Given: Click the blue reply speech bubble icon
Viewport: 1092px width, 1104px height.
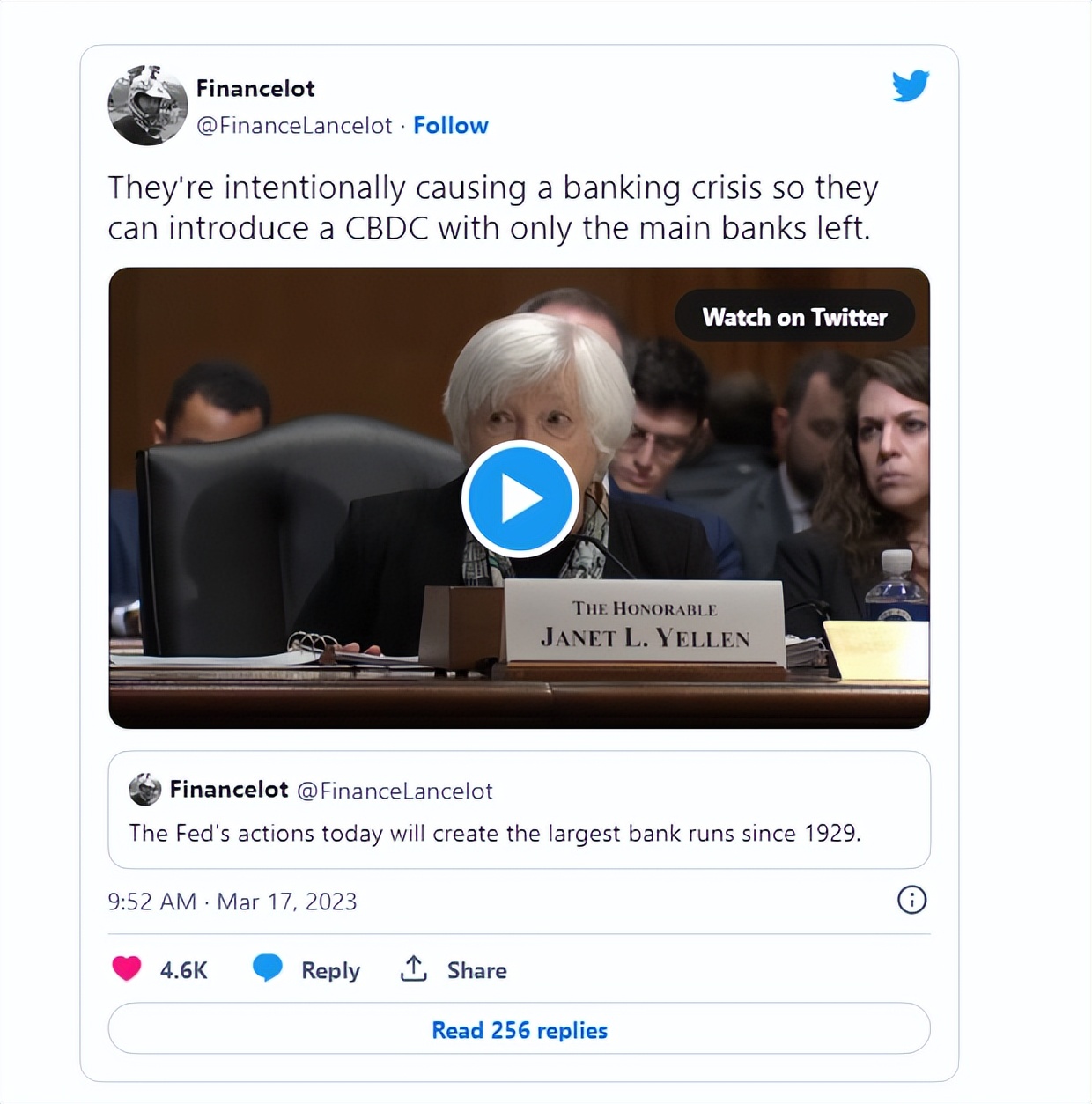Looking at the screenshot, I should click(x=267, y=968).
